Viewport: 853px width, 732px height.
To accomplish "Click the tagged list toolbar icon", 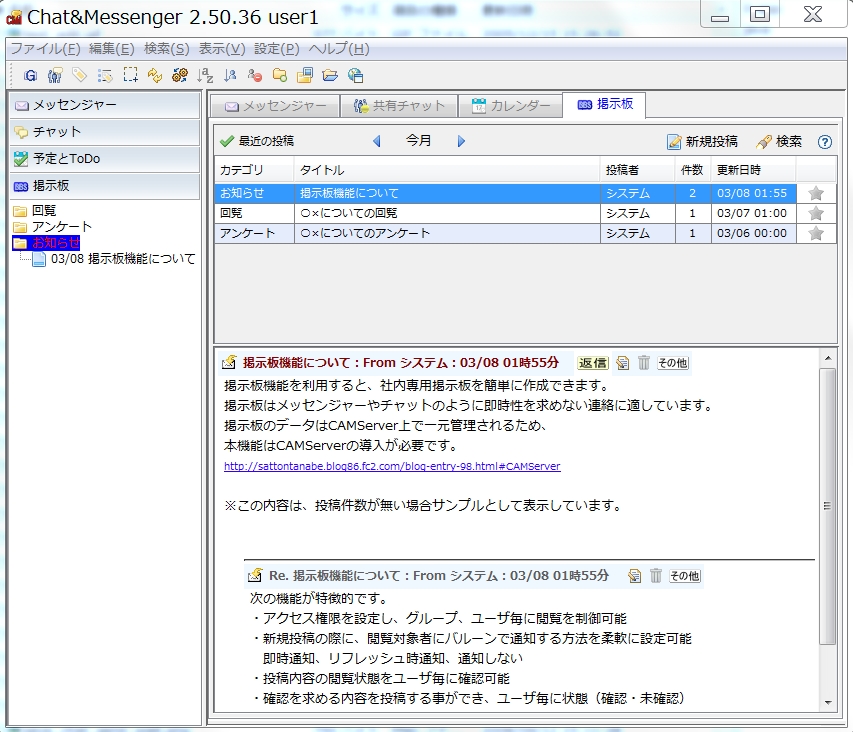I will point(104,76).
